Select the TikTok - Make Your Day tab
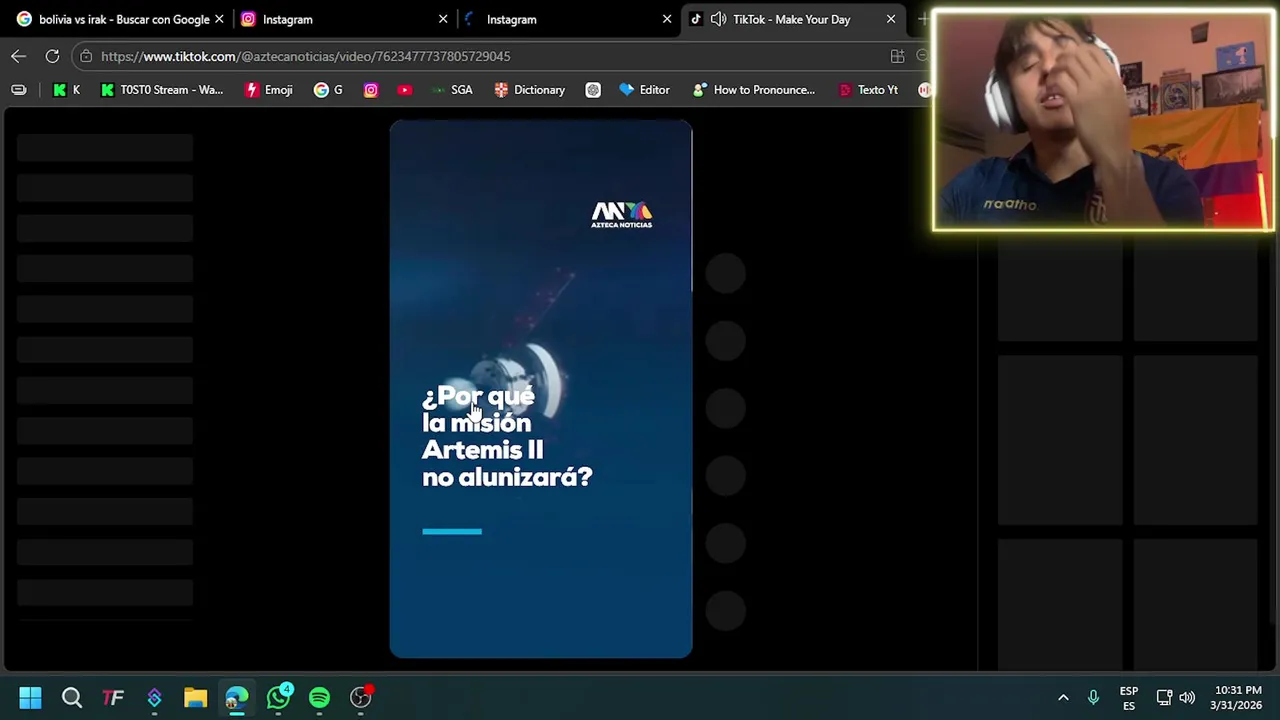 [791, 19]
